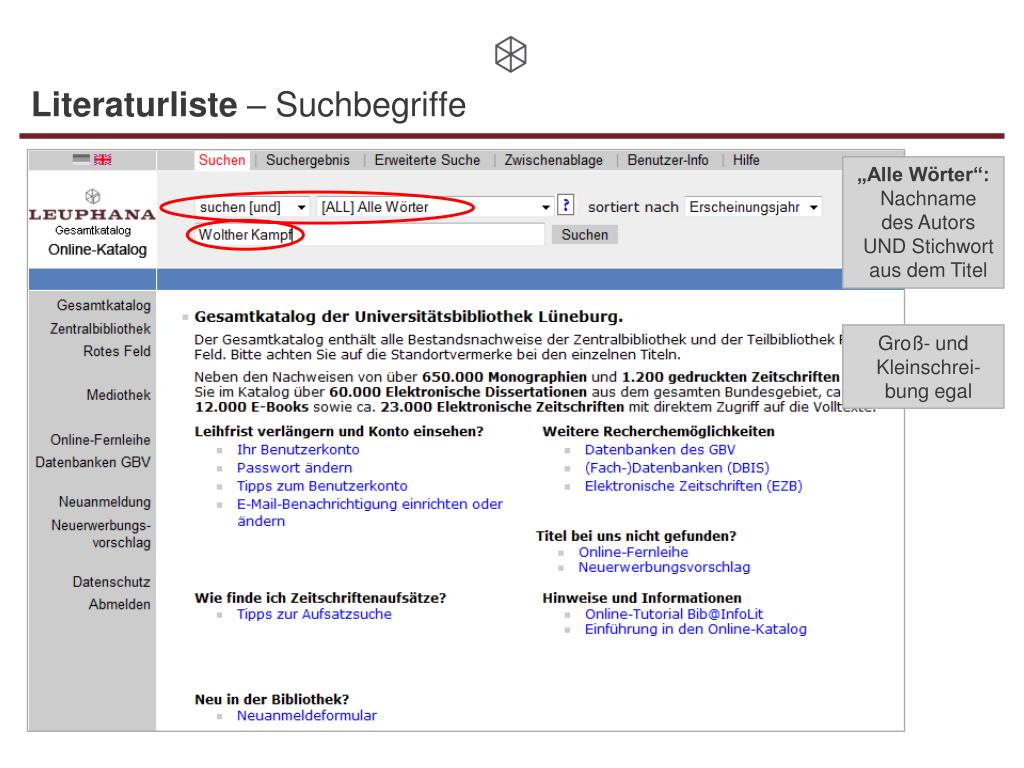This screenshot has height=768, width=1024.
Task: Open Neuerwerbungsvorschlag in the sidebar
Action: (101, 534)
